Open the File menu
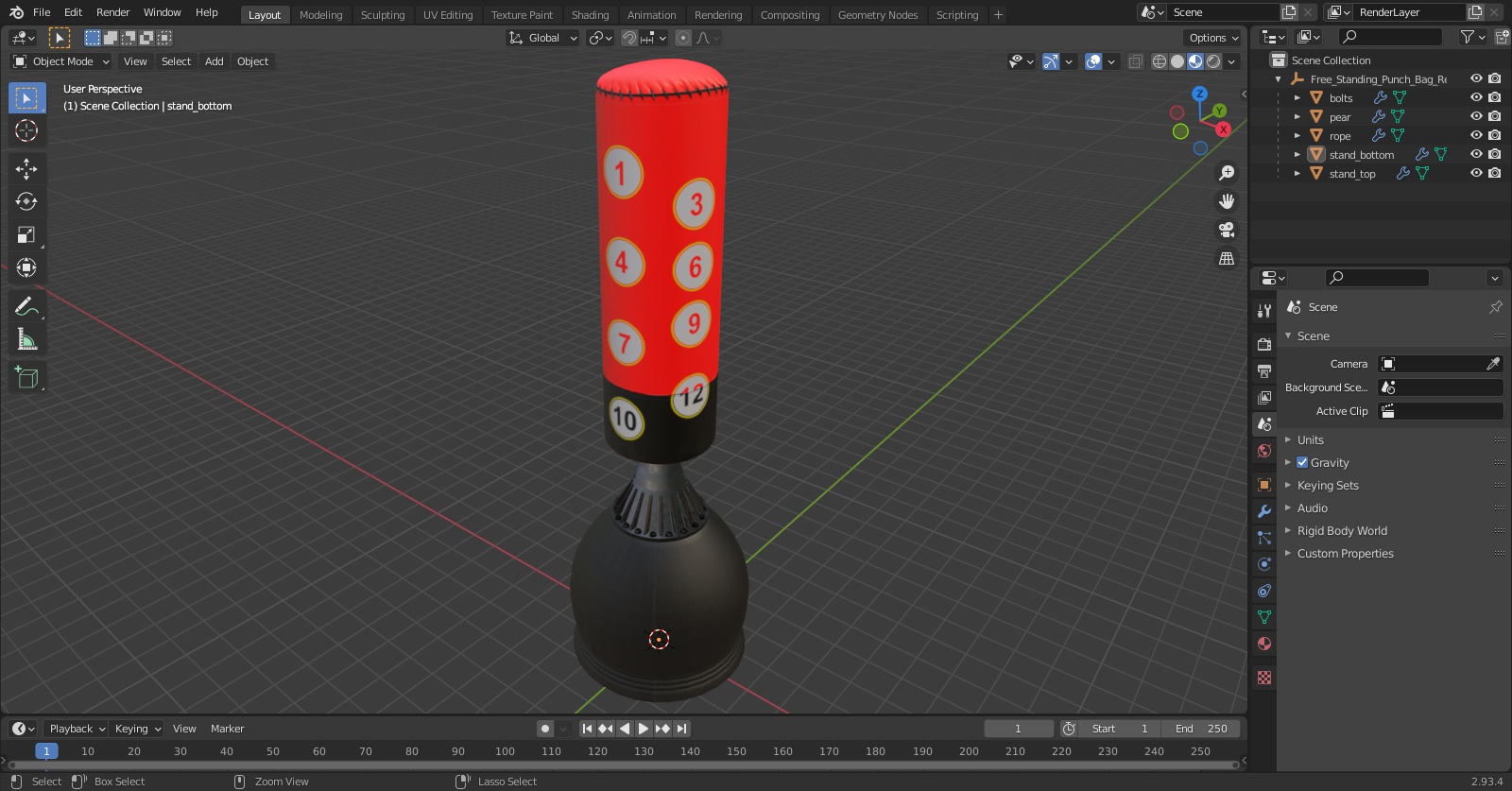This screenshot has width=1512, height=791. pyautogui.click(x=42, y=12)
